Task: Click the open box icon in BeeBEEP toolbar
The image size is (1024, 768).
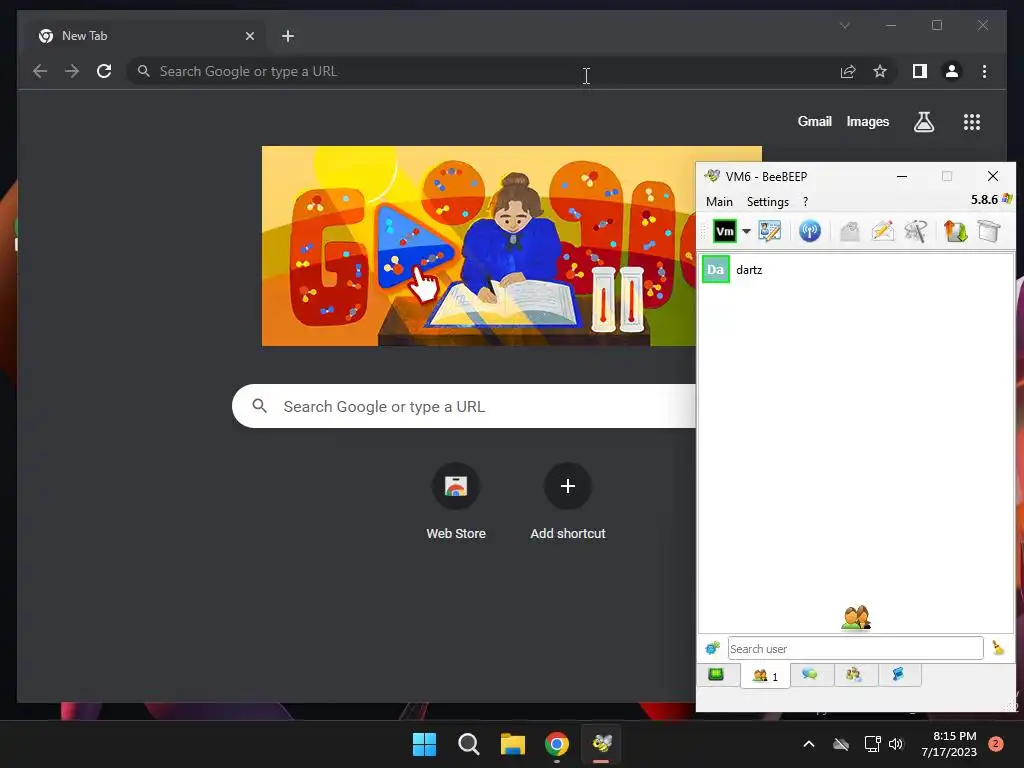Action: pos(989,231)
